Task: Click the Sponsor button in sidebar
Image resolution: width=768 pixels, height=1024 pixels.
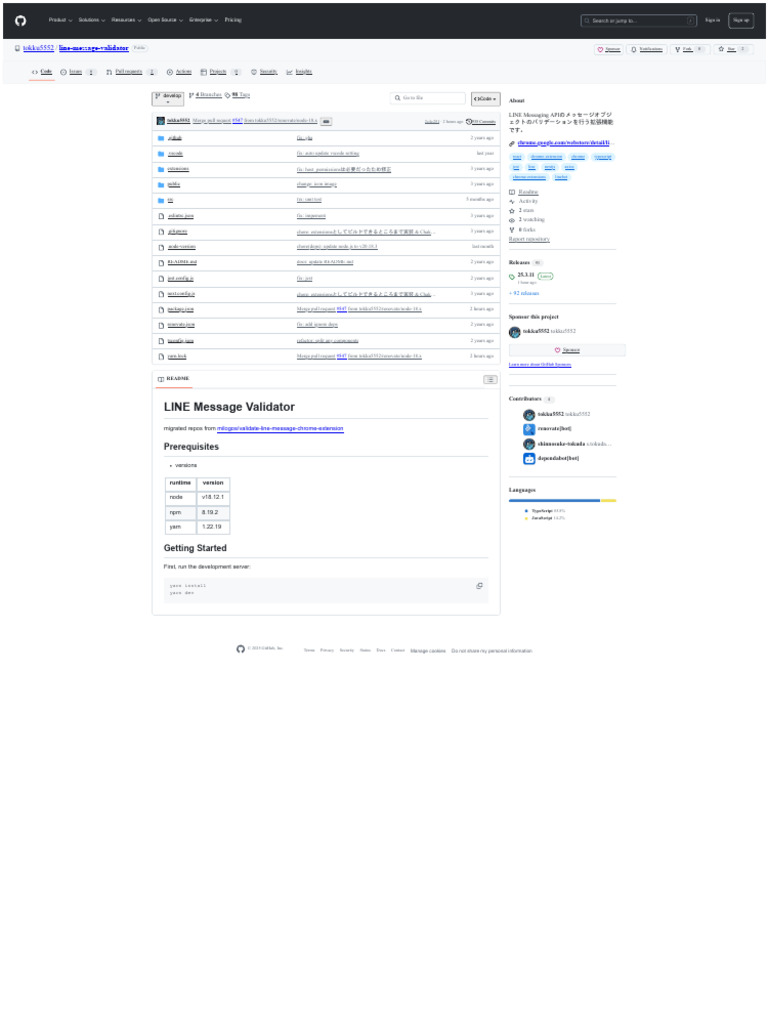Action: click(x=567, y=350)
